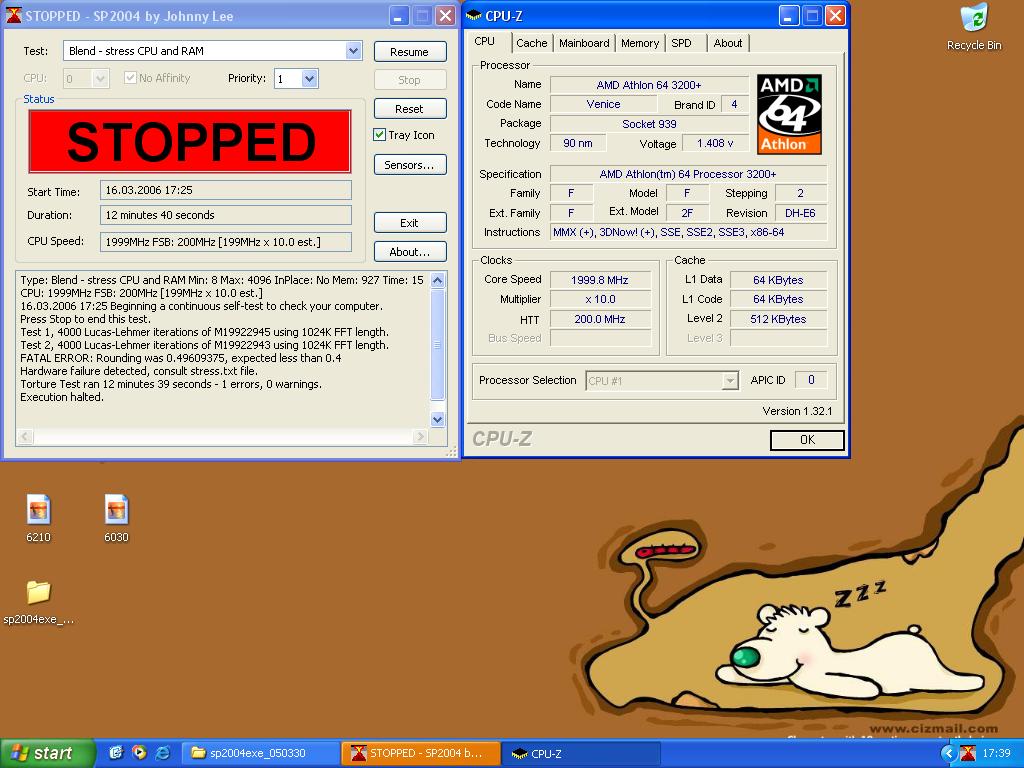
Task: Open the Test type dropdown
Action: coord(353,50)
